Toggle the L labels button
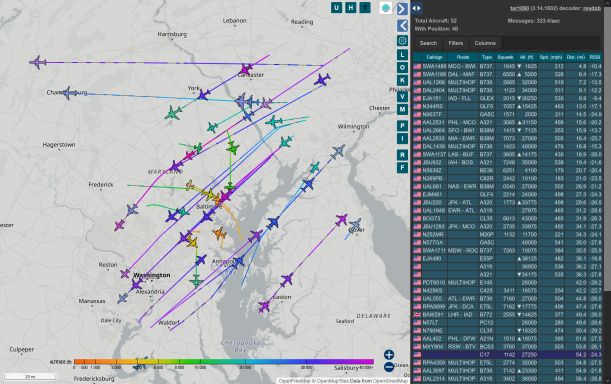The width and height of the screenshot is (611, 384). pos(402,55)
